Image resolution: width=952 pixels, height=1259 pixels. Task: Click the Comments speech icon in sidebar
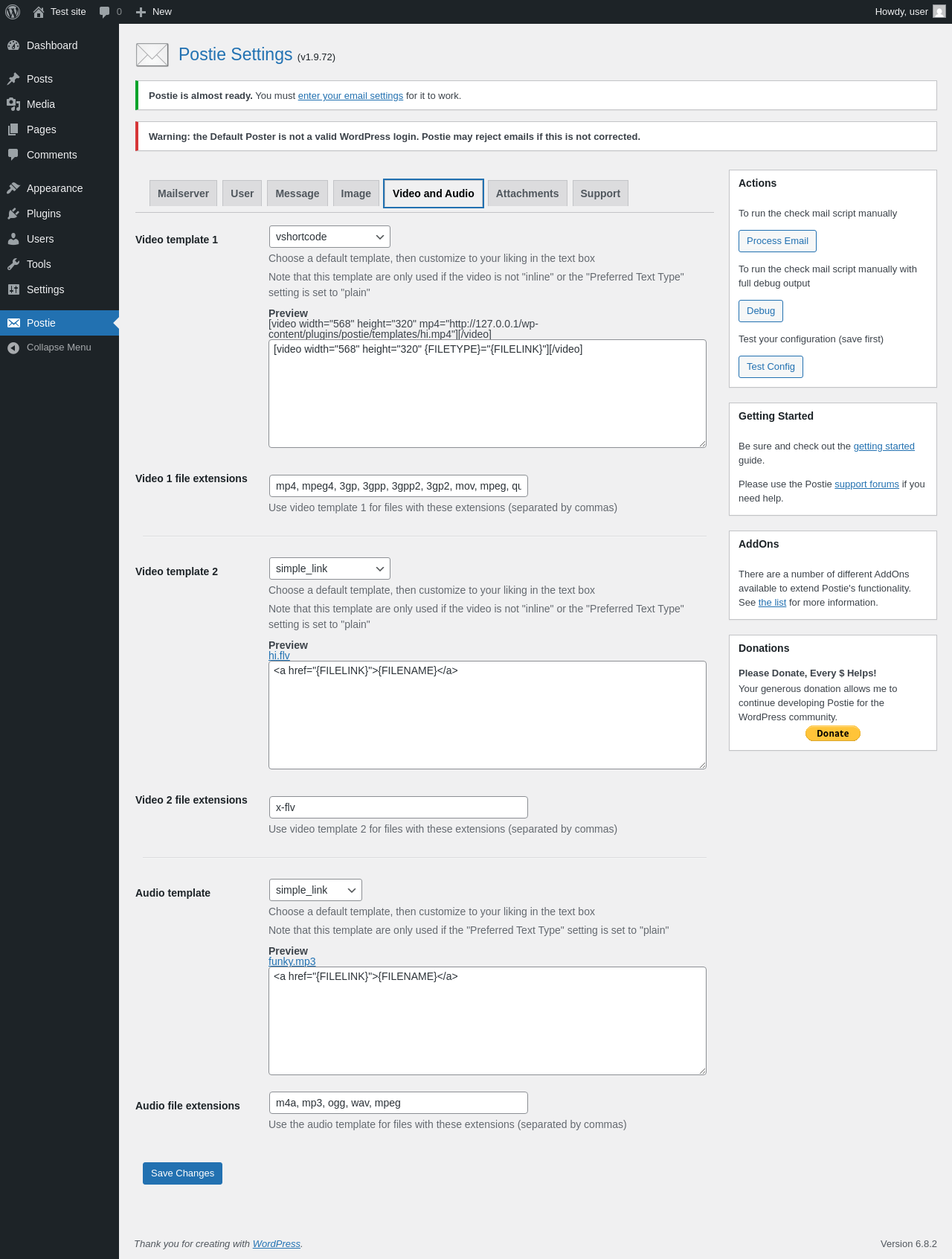[x=13, y=155]
